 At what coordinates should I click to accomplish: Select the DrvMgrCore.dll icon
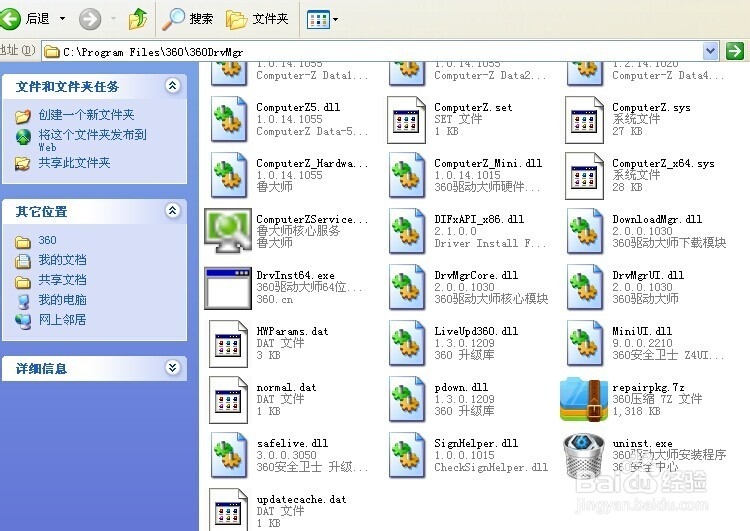point(407,287)
